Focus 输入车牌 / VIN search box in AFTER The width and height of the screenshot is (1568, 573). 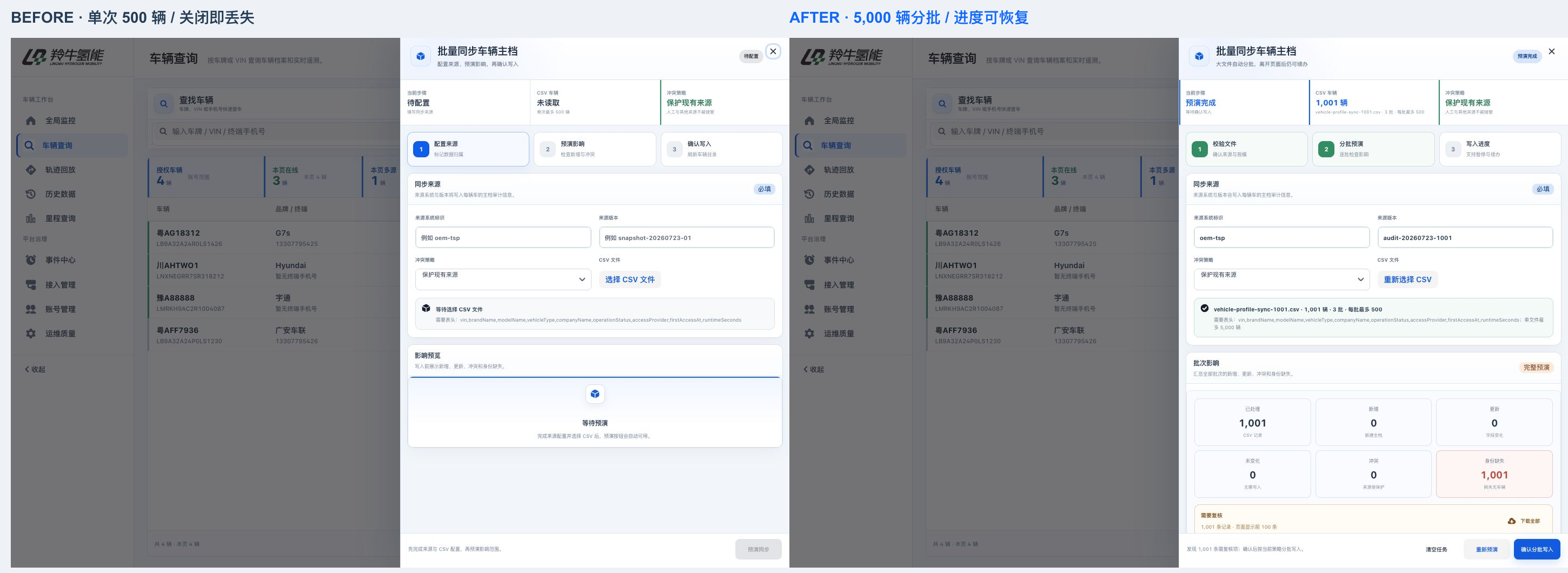(1054, 131)
